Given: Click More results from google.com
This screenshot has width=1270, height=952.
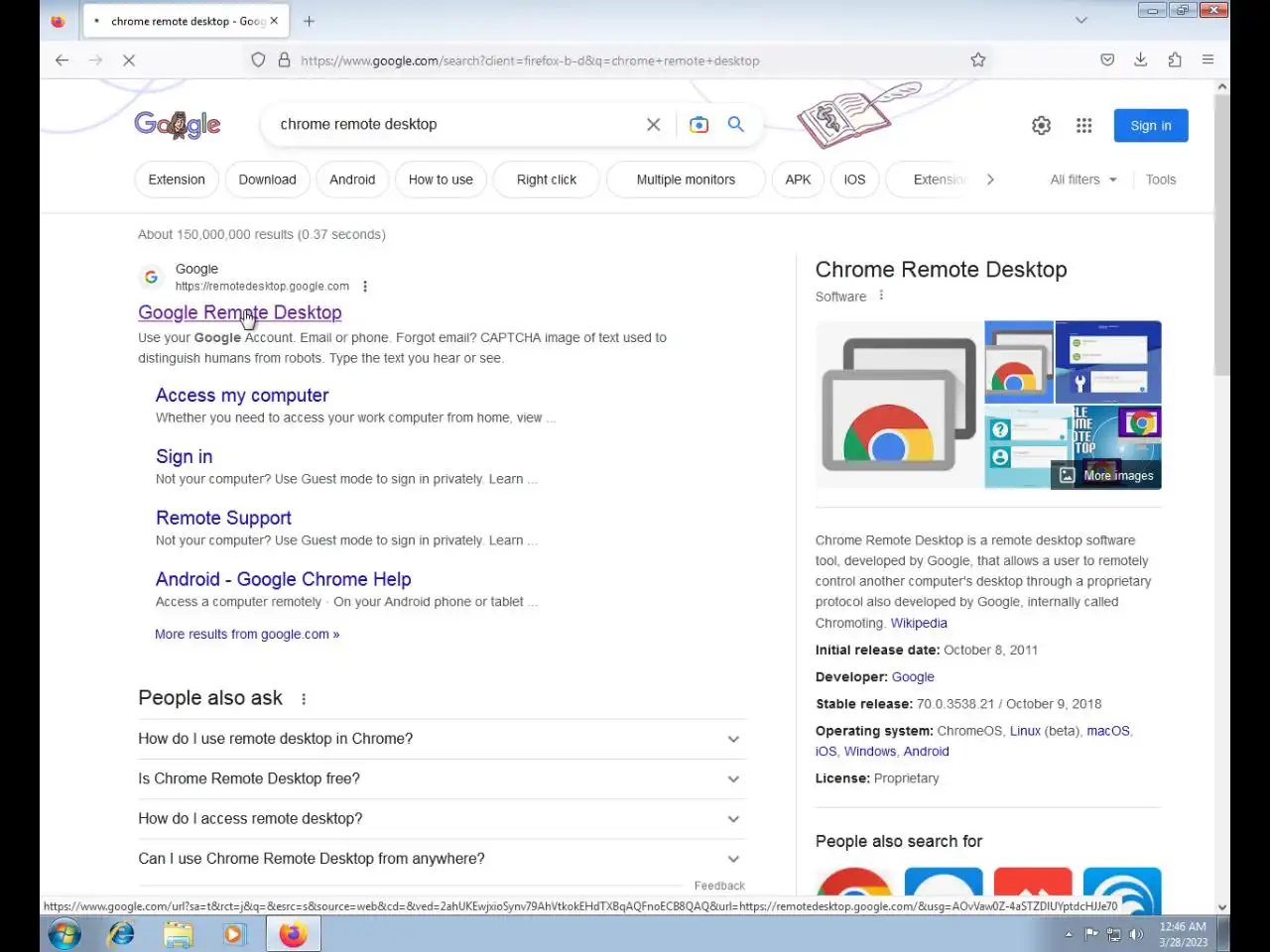Looking at the screenshot, I should pyautogui.click(x=247, y=634).
